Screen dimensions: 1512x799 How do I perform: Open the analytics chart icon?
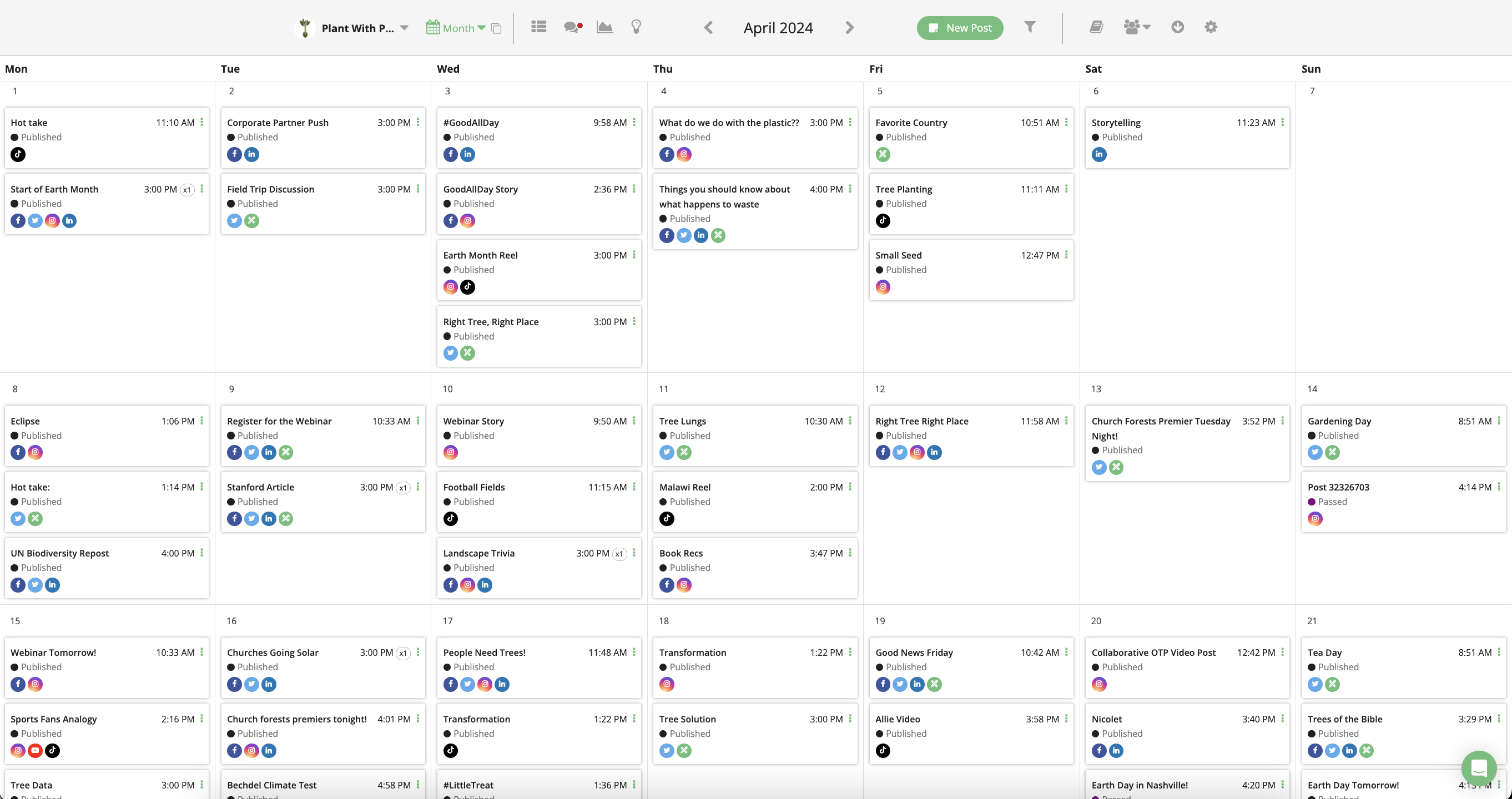(x=604, y=27)
